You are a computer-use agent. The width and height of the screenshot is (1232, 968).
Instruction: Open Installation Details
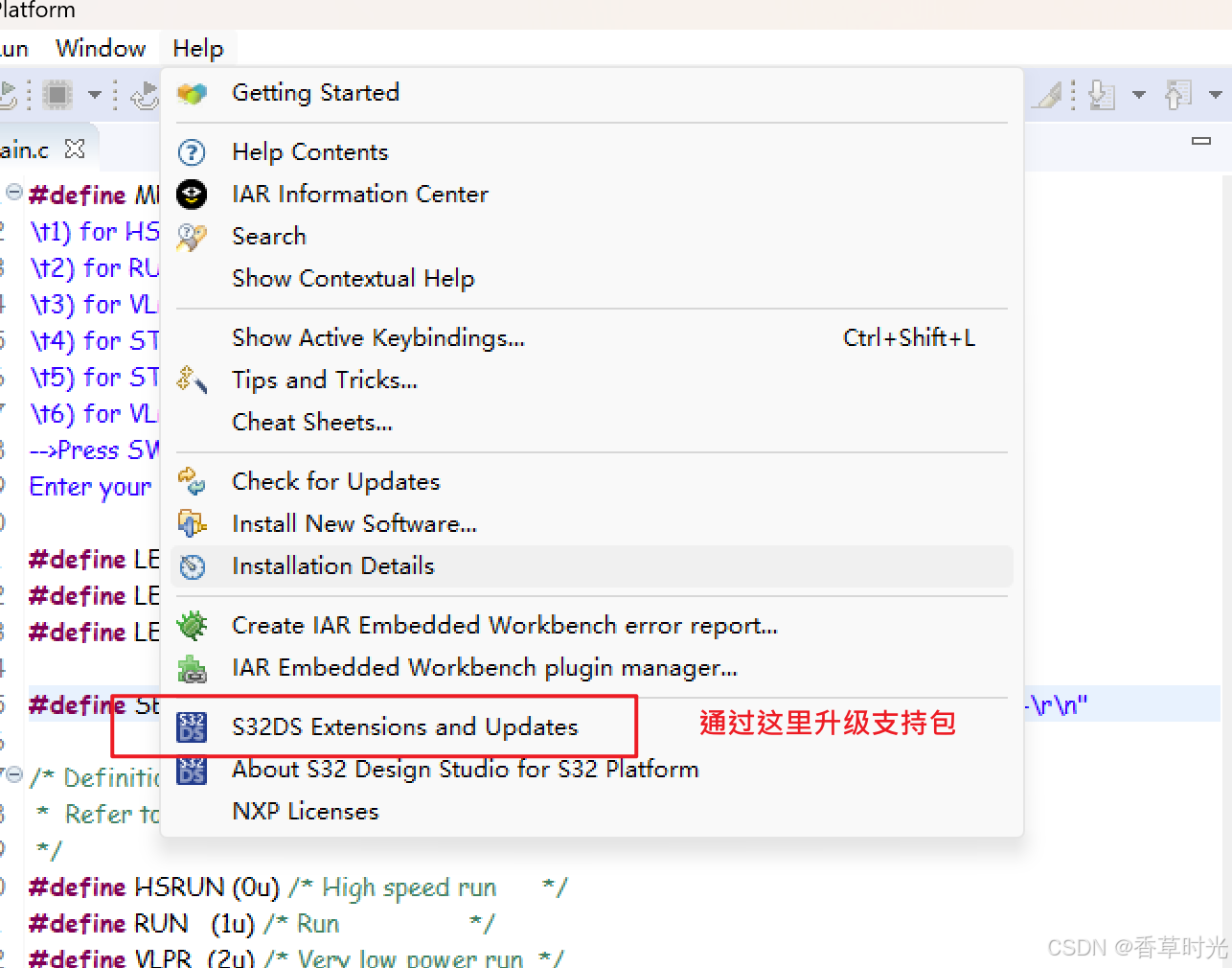592,566
